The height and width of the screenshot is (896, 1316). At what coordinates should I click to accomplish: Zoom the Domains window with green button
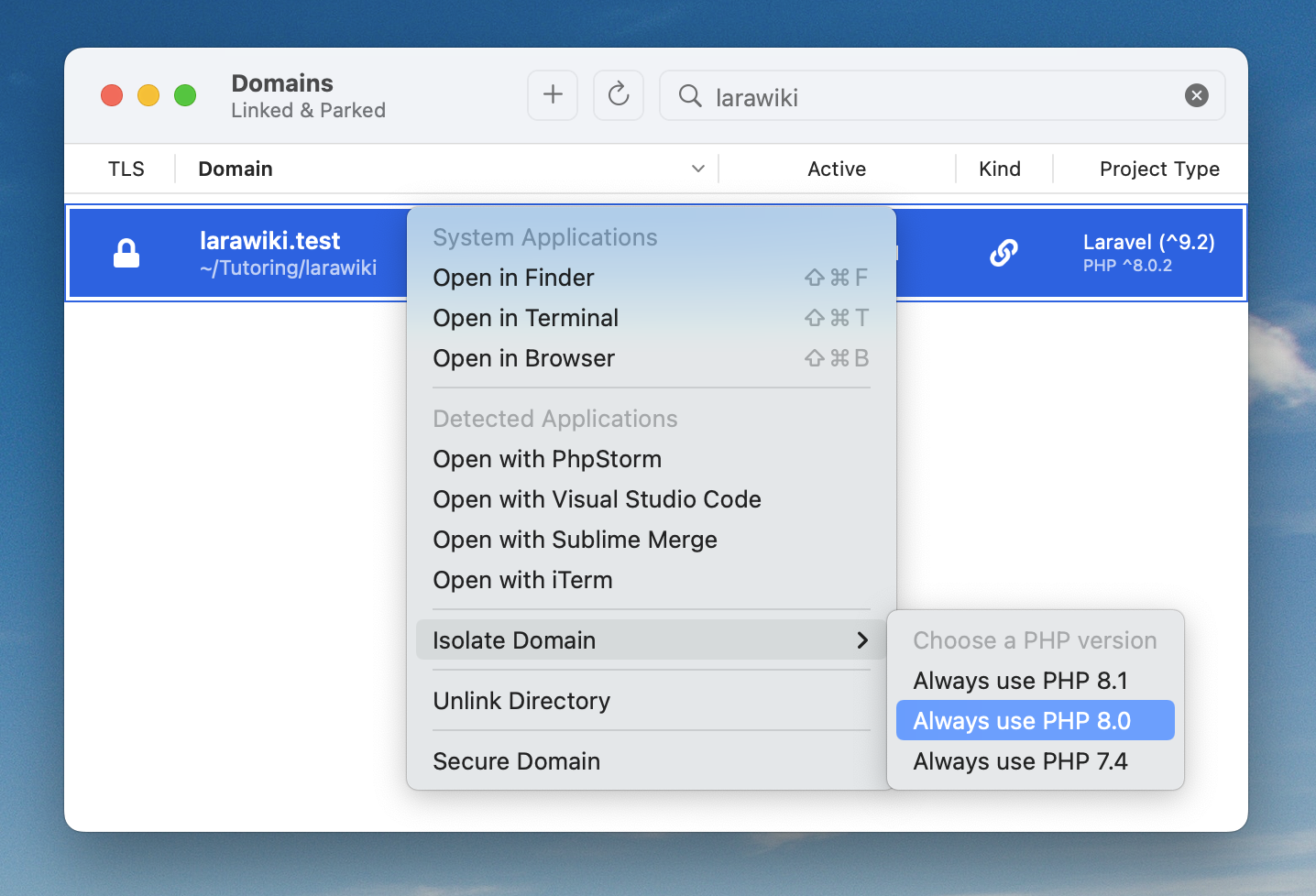[x=185, y=95]
